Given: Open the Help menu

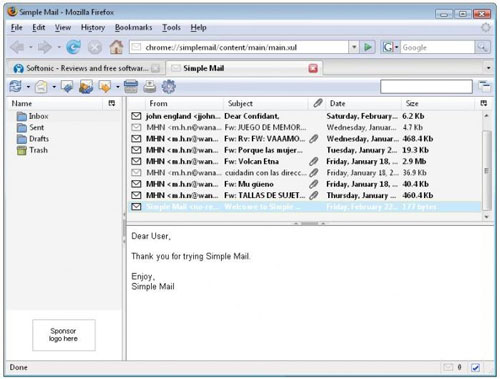Looking at the screenshot, I should 198,27.
